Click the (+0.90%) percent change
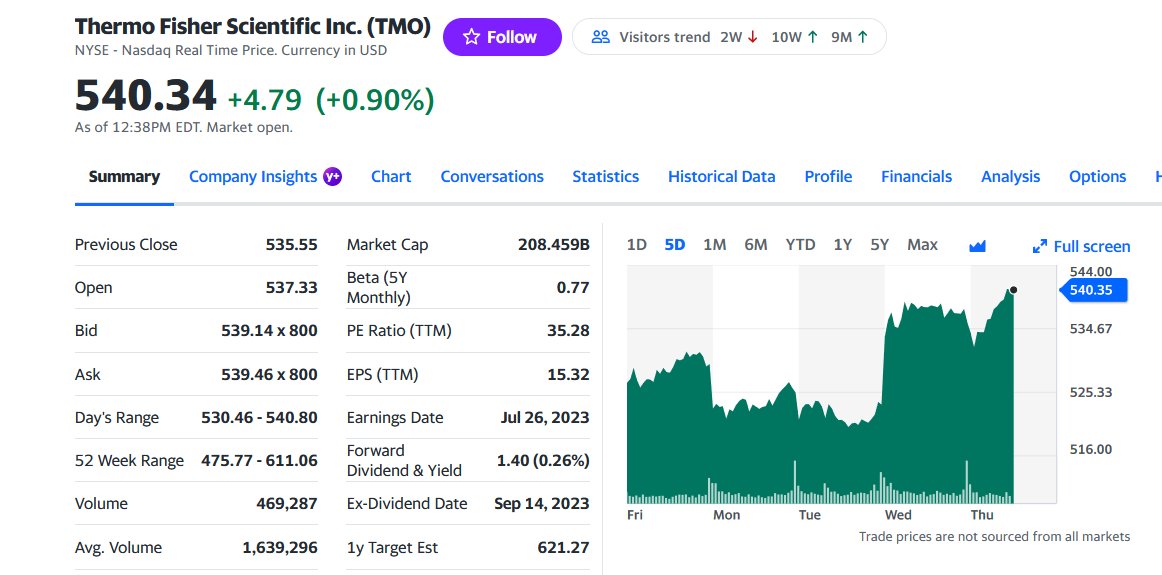Viewport: 1162px width, 575px height. coord(375,99)
